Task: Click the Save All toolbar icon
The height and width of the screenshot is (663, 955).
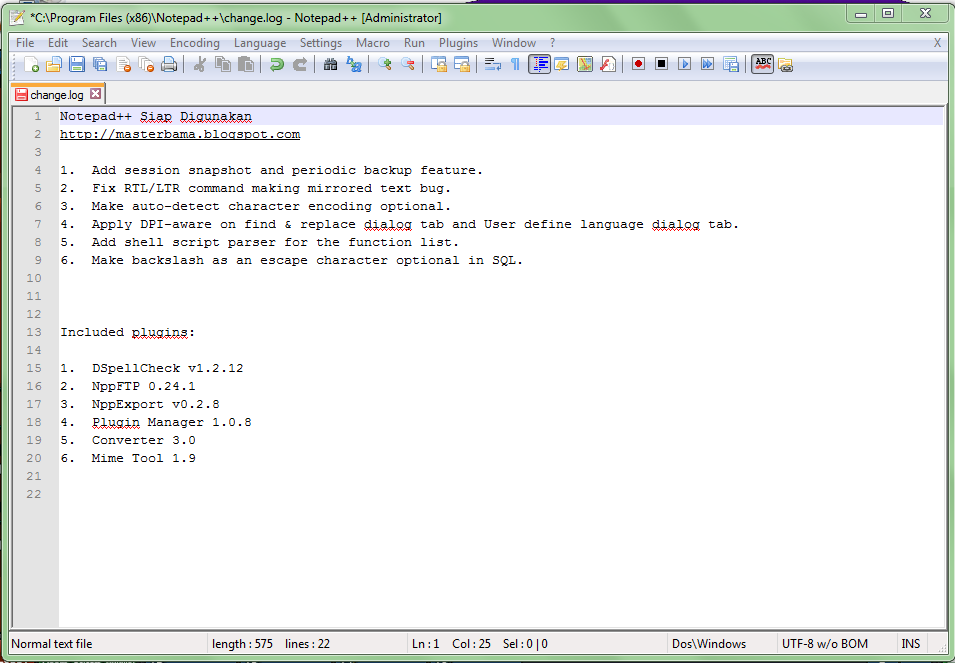Action: [x=100, y=64]
